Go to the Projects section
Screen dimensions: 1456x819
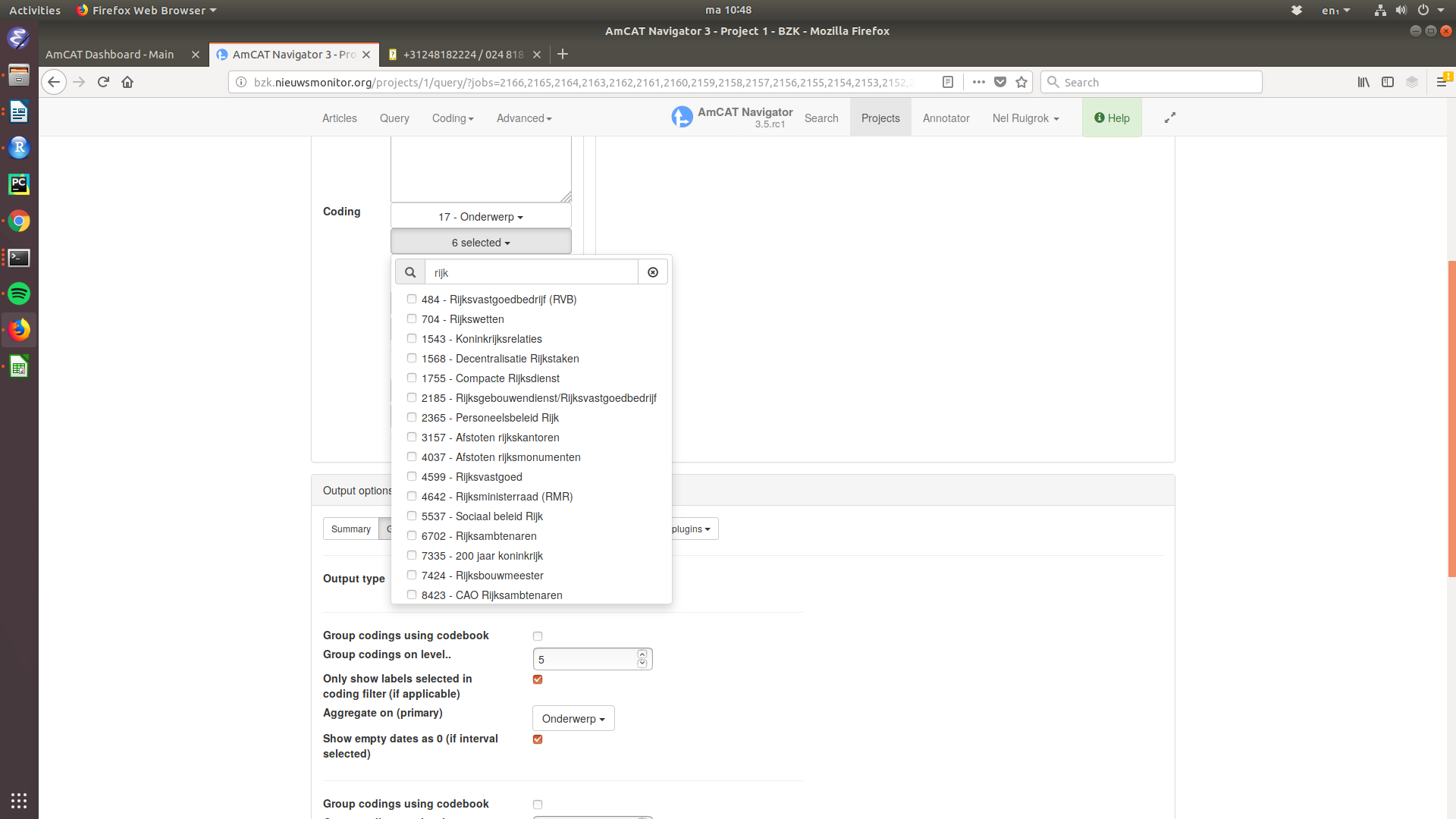click(x=880, y=118)
